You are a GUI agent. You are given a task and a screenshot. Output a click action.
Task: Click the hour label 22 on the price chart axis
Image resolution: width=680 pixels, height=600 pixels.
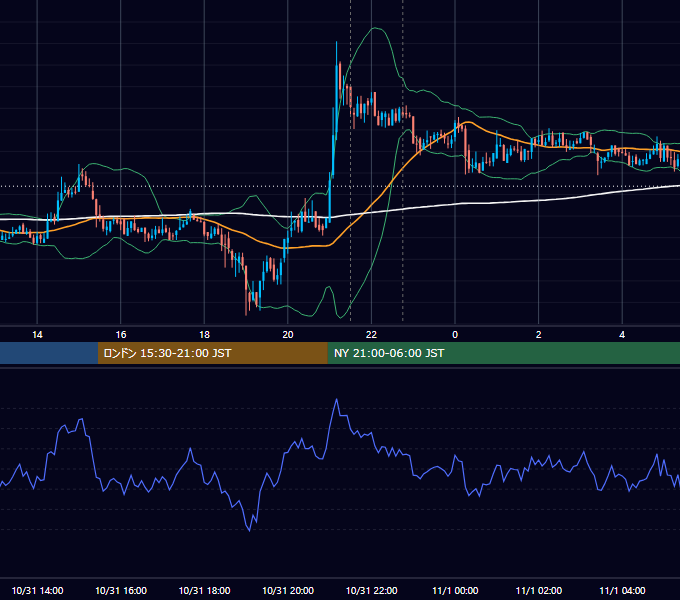[371, 335]
